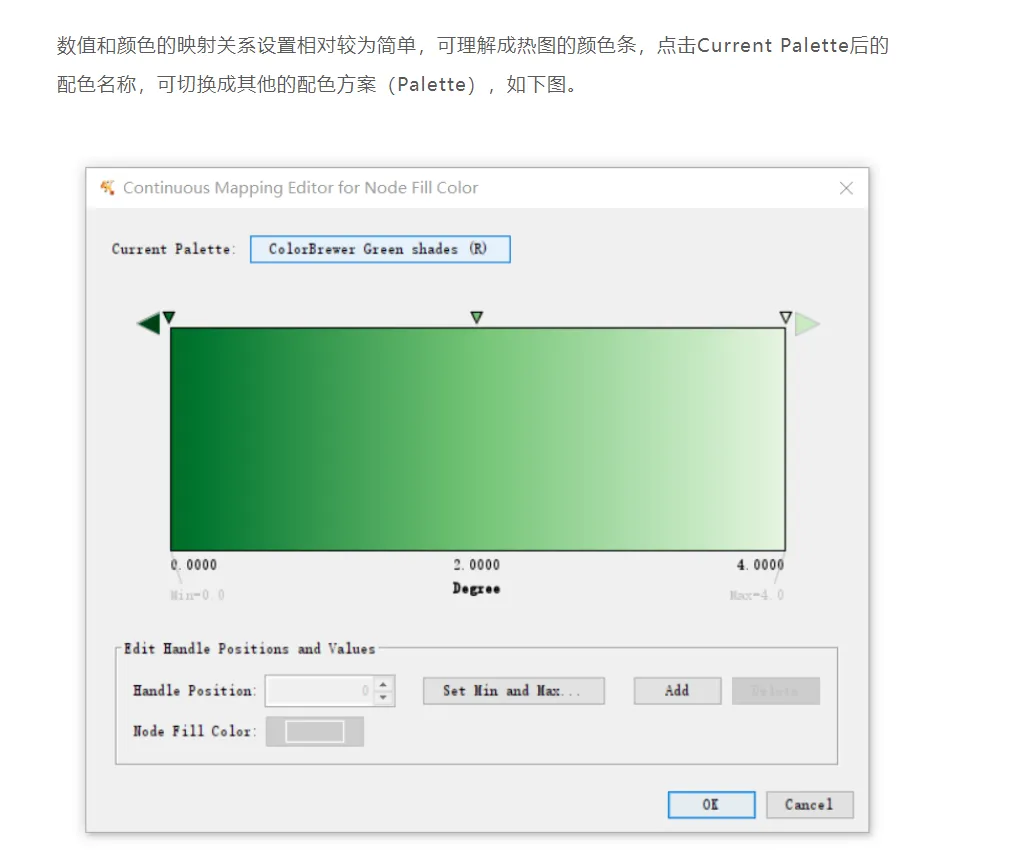The width and height of the screenshot is (1016, 850).
Task: Select the middle gradient handle at 2.0000
Action: [477, 317]
